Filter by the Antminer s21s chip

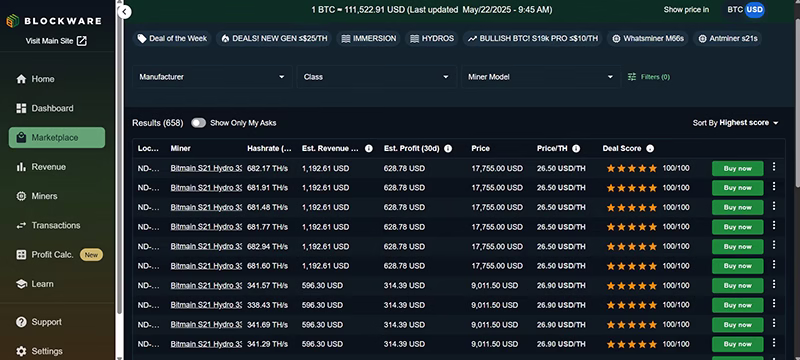click(x=728, y=38)
